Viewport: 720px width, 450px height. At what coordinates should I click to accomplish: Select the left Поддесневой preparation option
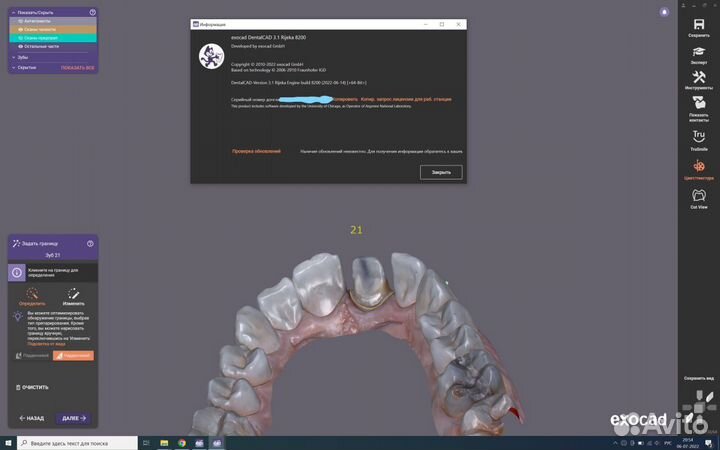click(x=33, y=355)
